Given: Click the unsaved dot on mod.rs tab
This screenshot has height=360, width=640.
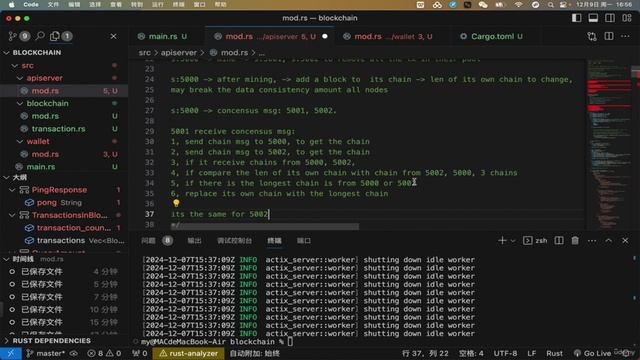Looking at the screenshot, I should pos(325,36).
